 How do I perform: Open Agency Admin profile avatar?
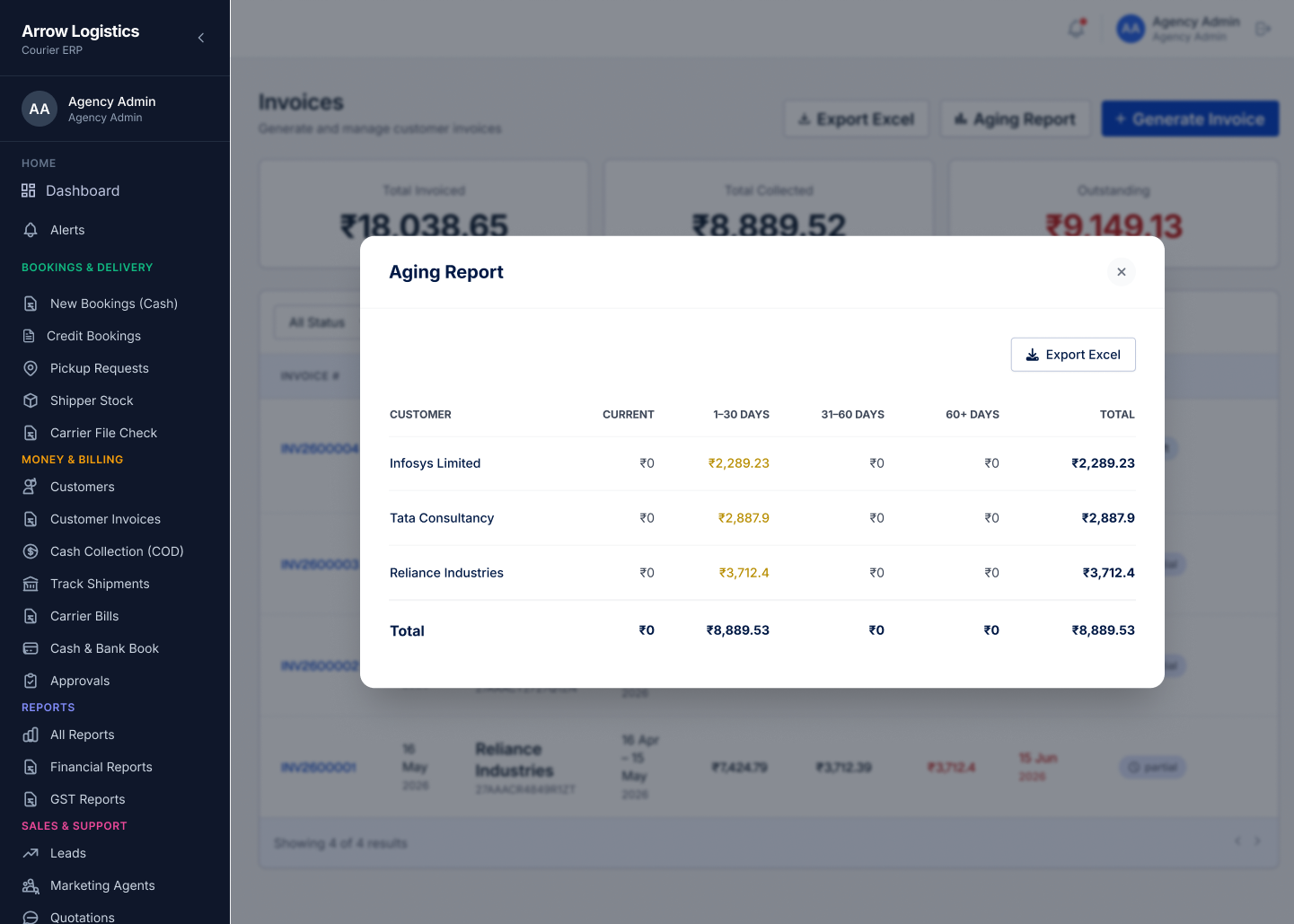[x=40, y=109]
